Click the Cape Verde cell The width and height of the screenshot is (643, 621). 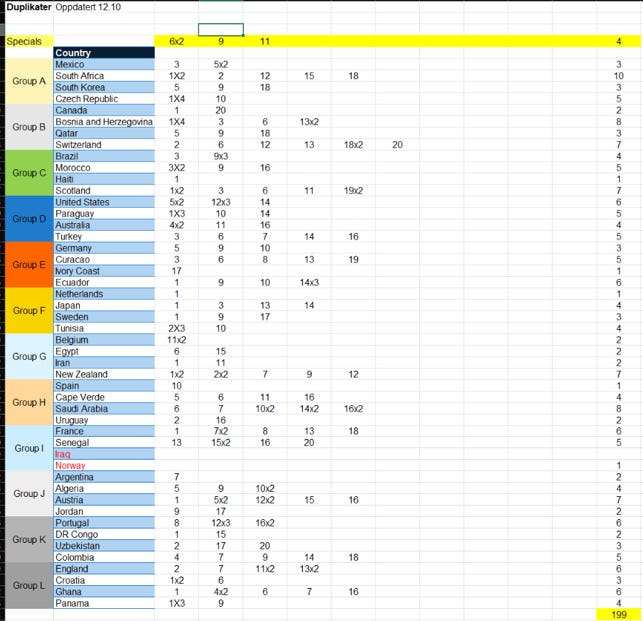pyautogui.click(x=104, y=397)
